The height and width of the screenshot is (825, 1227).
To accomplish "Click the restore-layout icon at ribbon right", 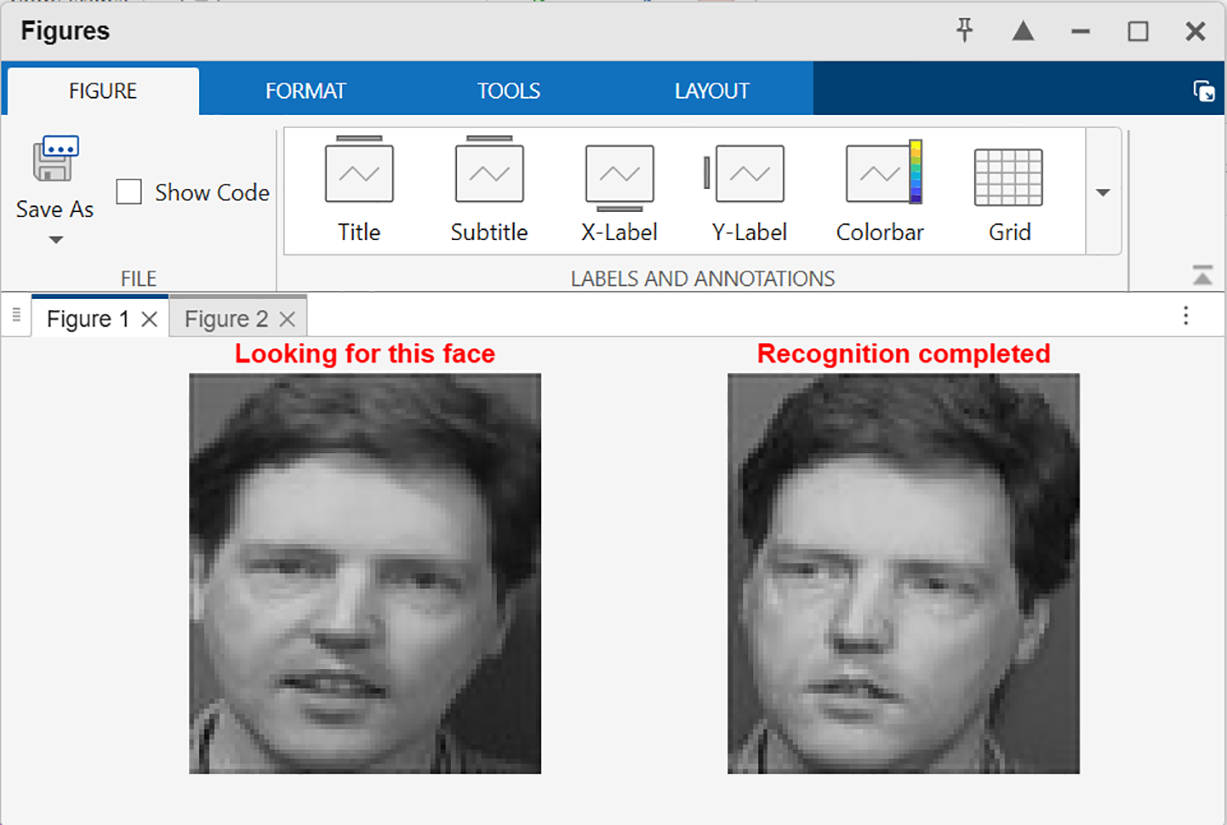I will pyautogui.click(x=1204, y=91).
